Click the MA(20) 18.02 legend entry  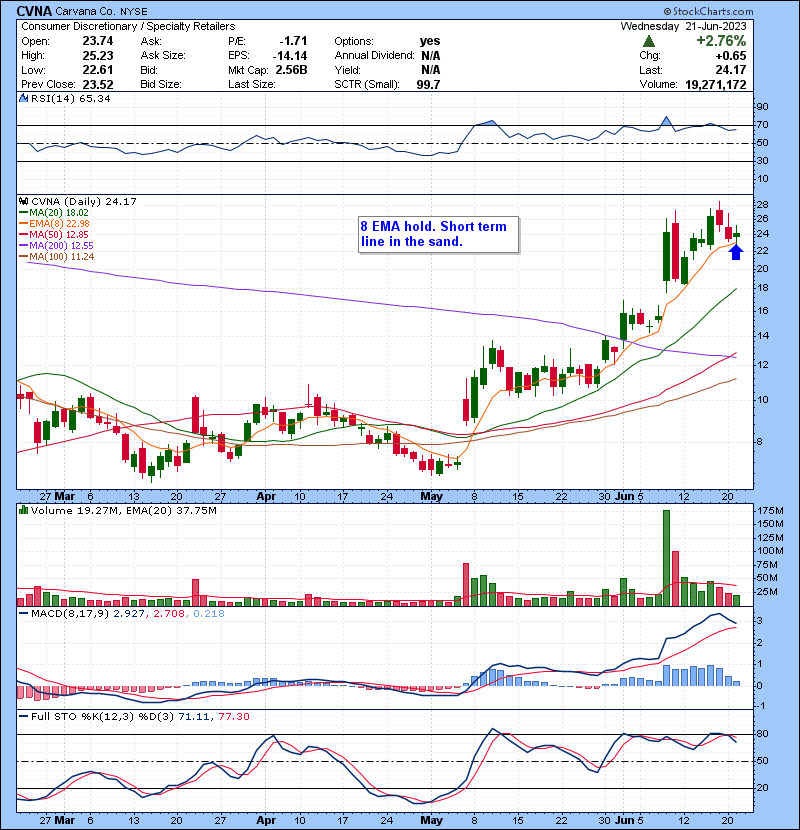54,213
